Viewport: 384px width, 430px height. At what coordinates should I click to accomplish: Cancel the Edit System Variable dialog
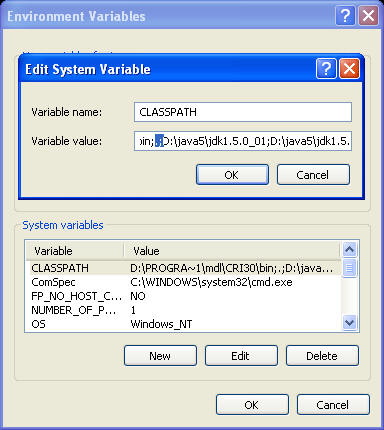coord(313,175)
